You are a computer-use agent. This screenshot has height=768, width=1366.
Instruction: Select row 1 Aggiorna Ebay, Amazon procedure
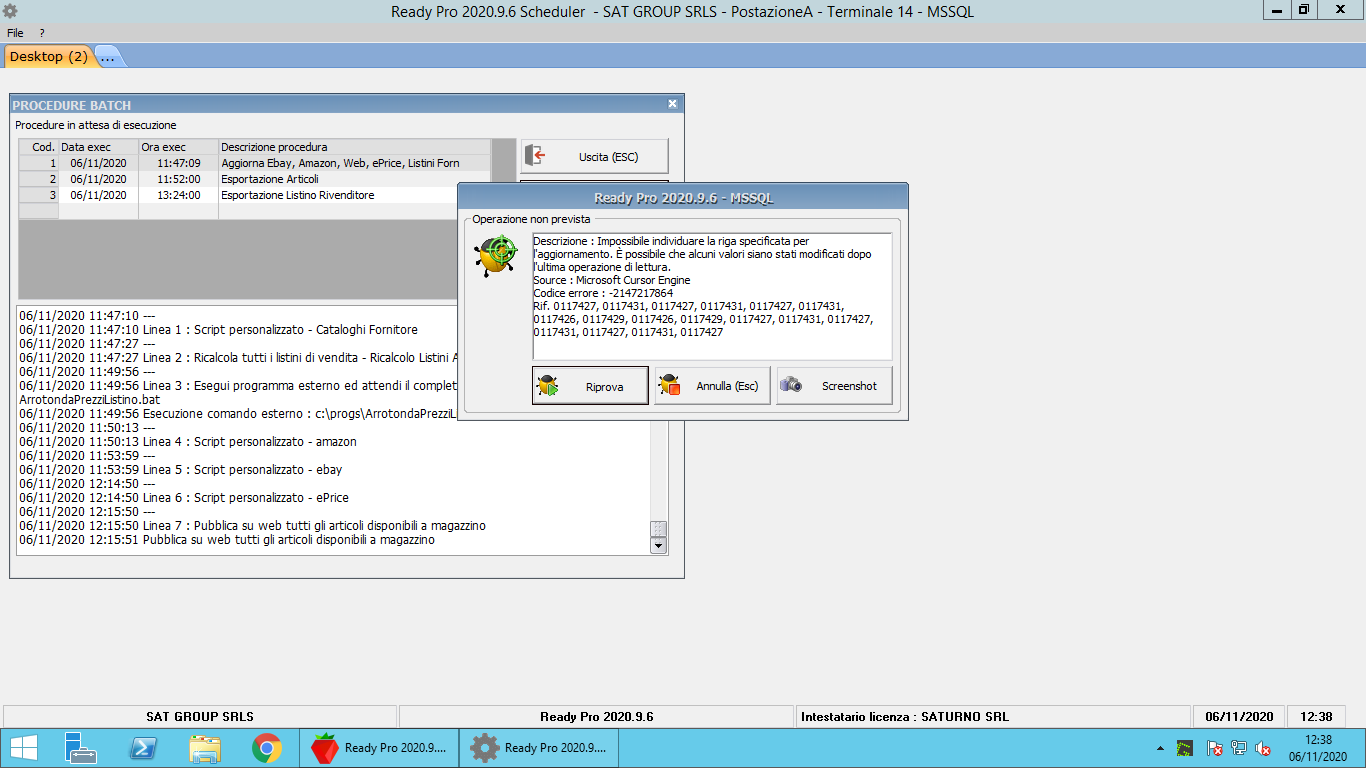(255, 163)
